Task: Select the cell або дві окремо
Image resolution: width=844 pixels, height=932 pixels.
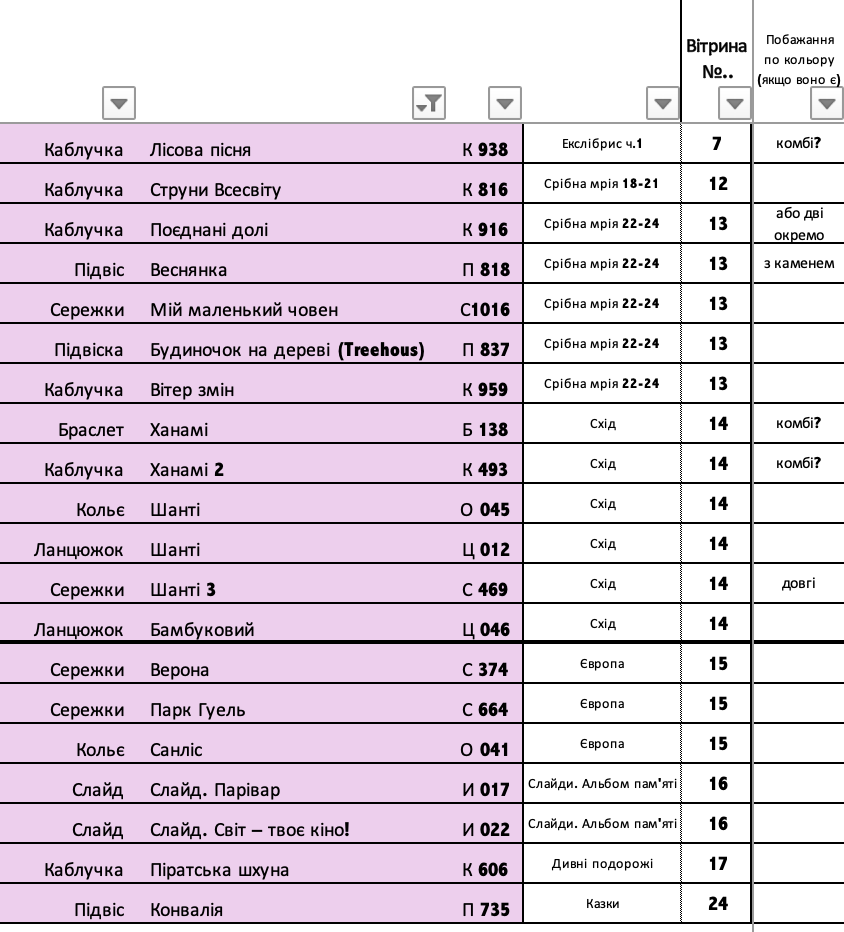Action: point(799,223)
